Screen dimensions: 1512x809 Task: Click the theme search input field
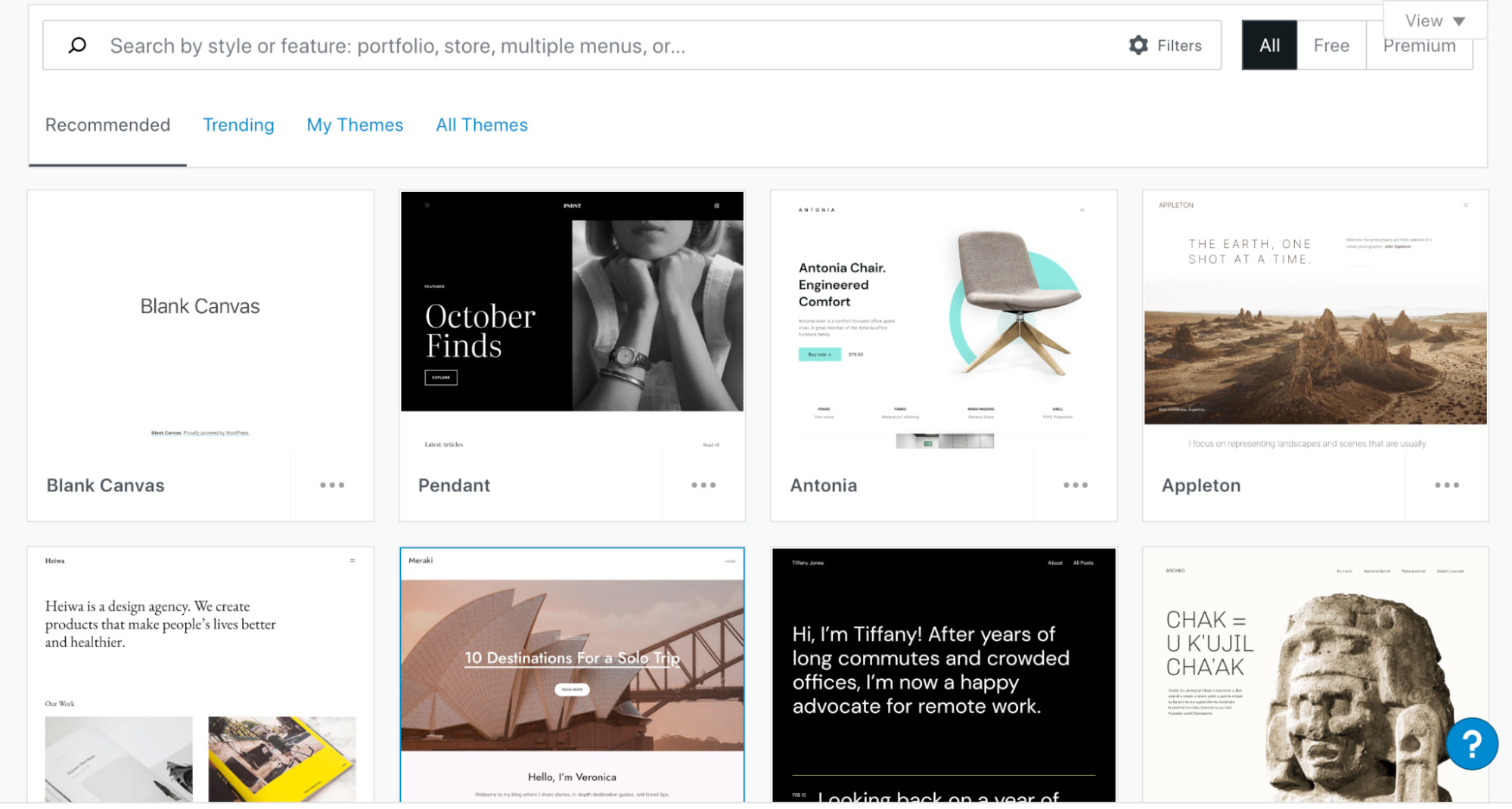point(613,45)
